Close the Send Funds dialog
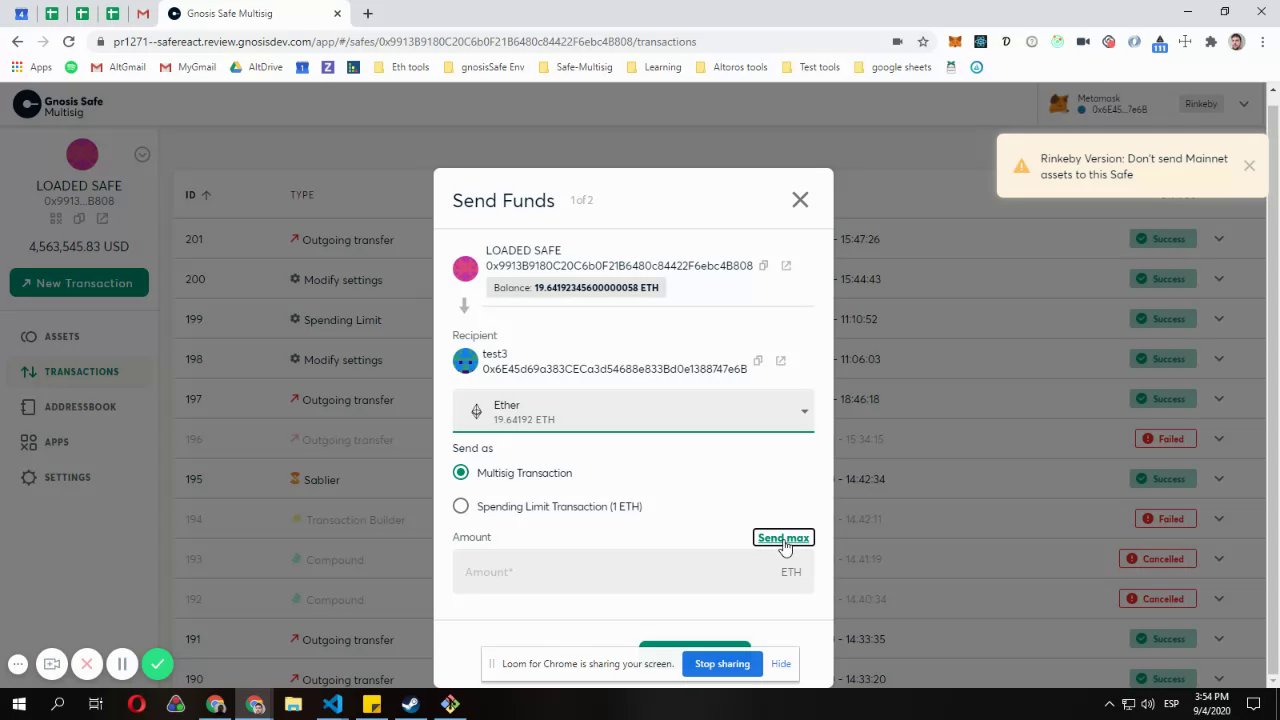 800,200
